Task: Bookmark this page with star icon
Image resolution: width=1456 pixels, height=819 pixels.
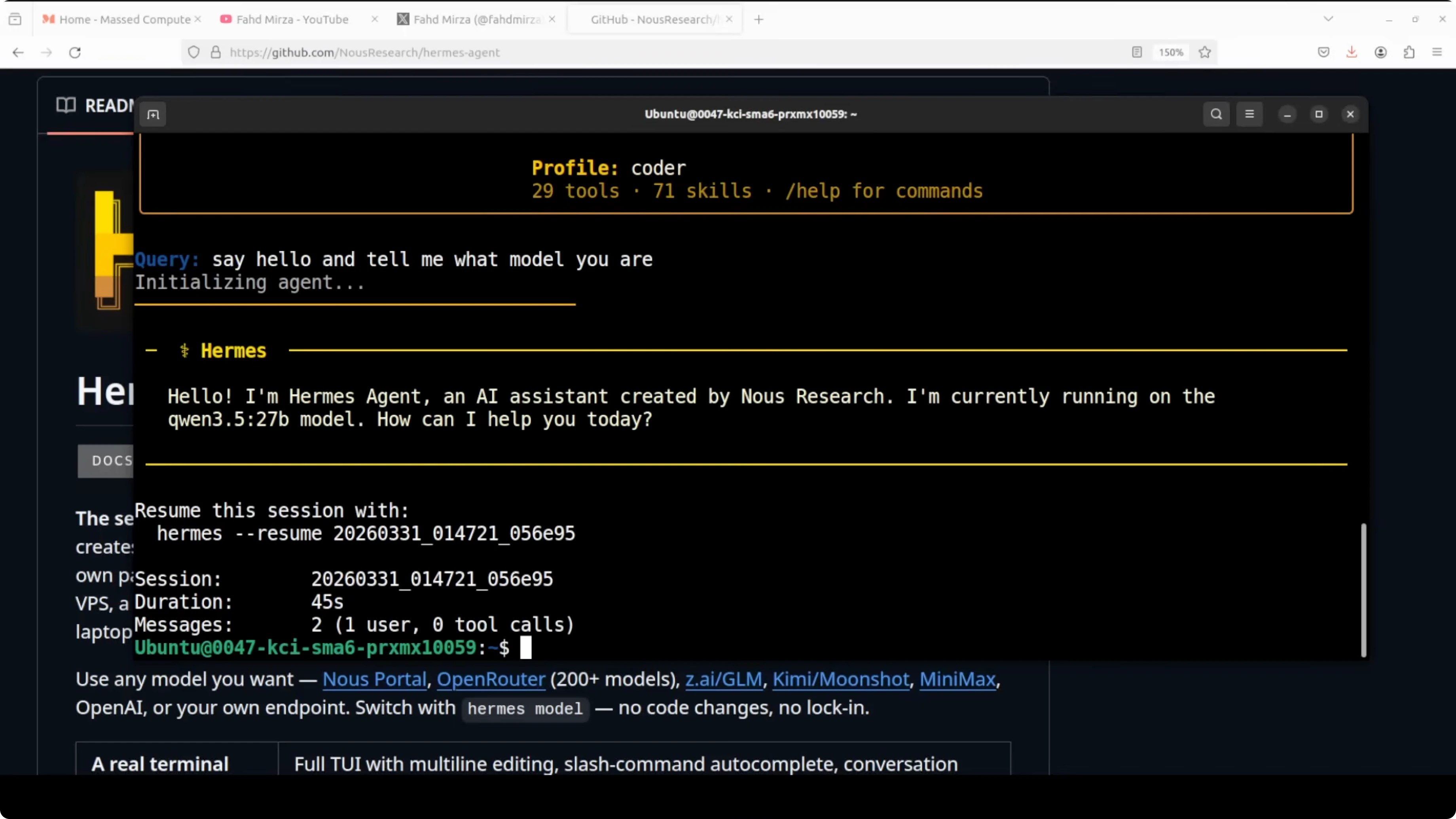Action: pyautogui.click(x=1204, y=53)
